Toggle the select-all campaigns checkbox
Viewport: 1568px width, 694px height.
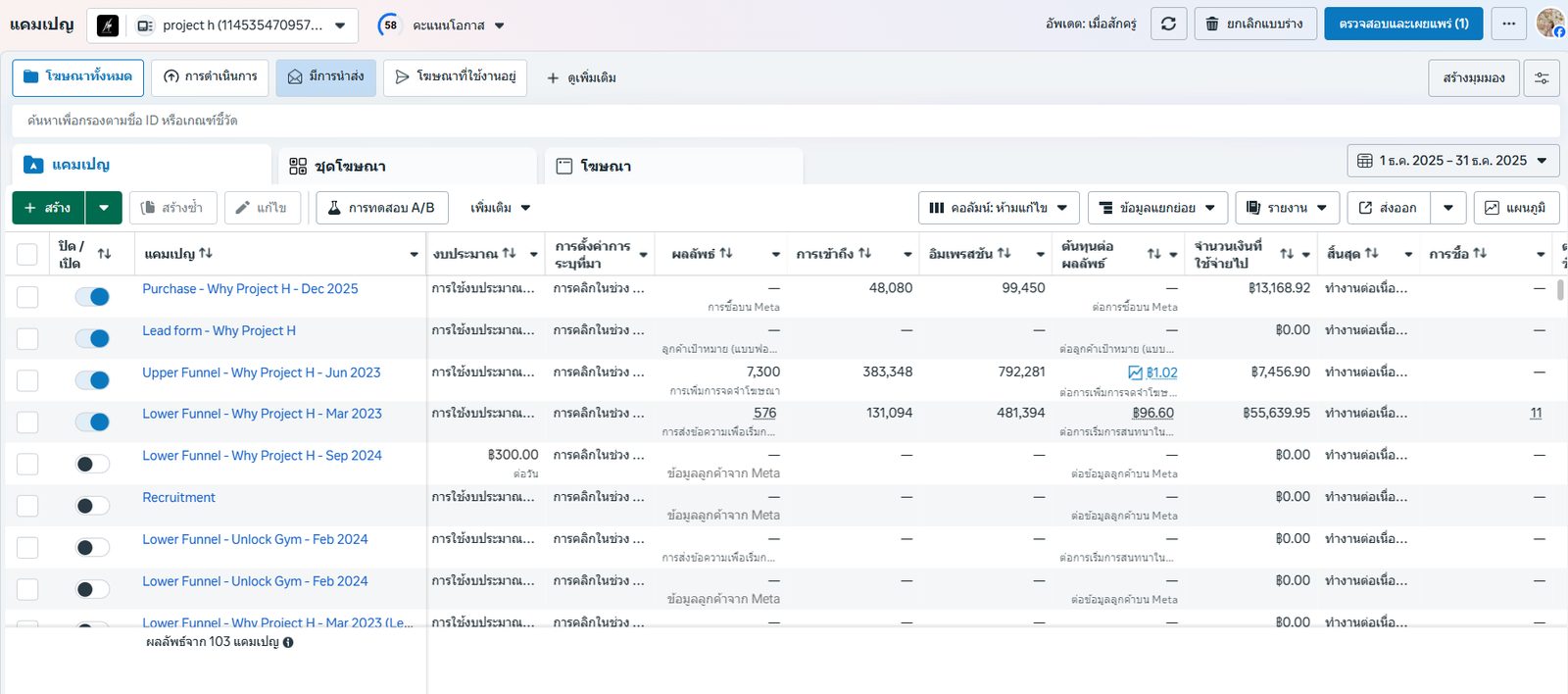(27, 255)
